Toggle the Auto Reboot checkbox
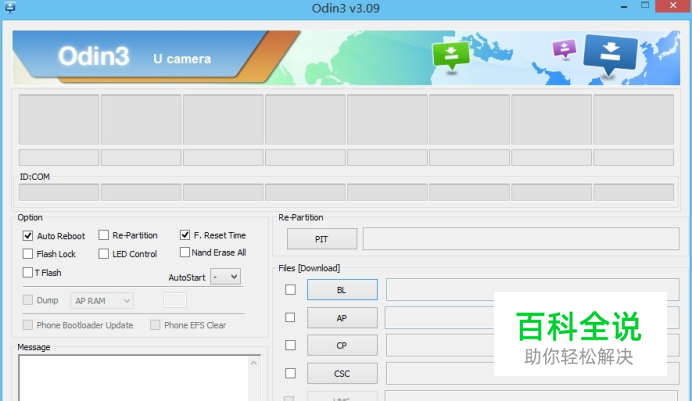The width and height of the screenshot is (692, 401). click(x=28, y=236)
